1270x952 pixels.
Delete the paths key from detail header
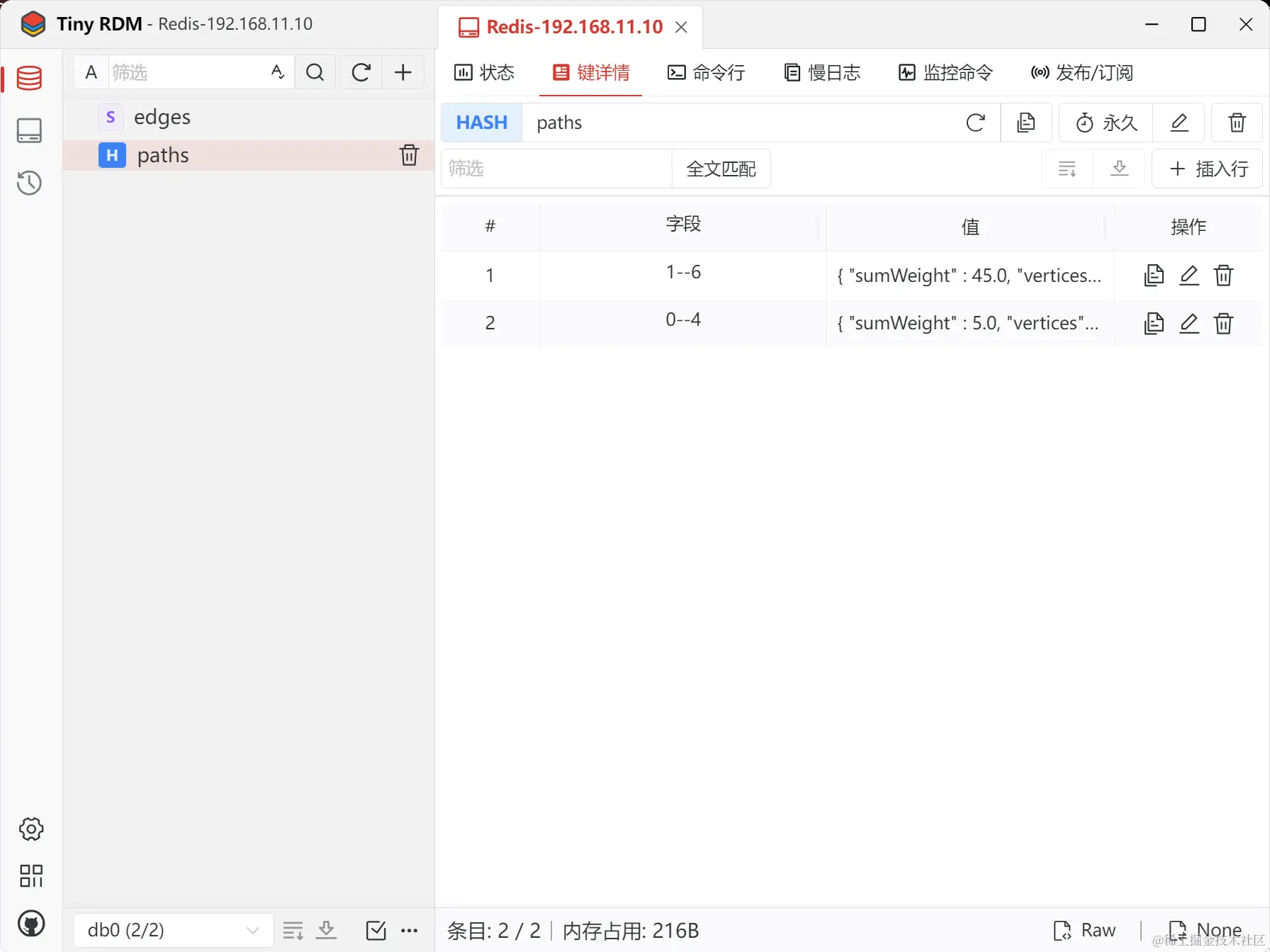1237,123
